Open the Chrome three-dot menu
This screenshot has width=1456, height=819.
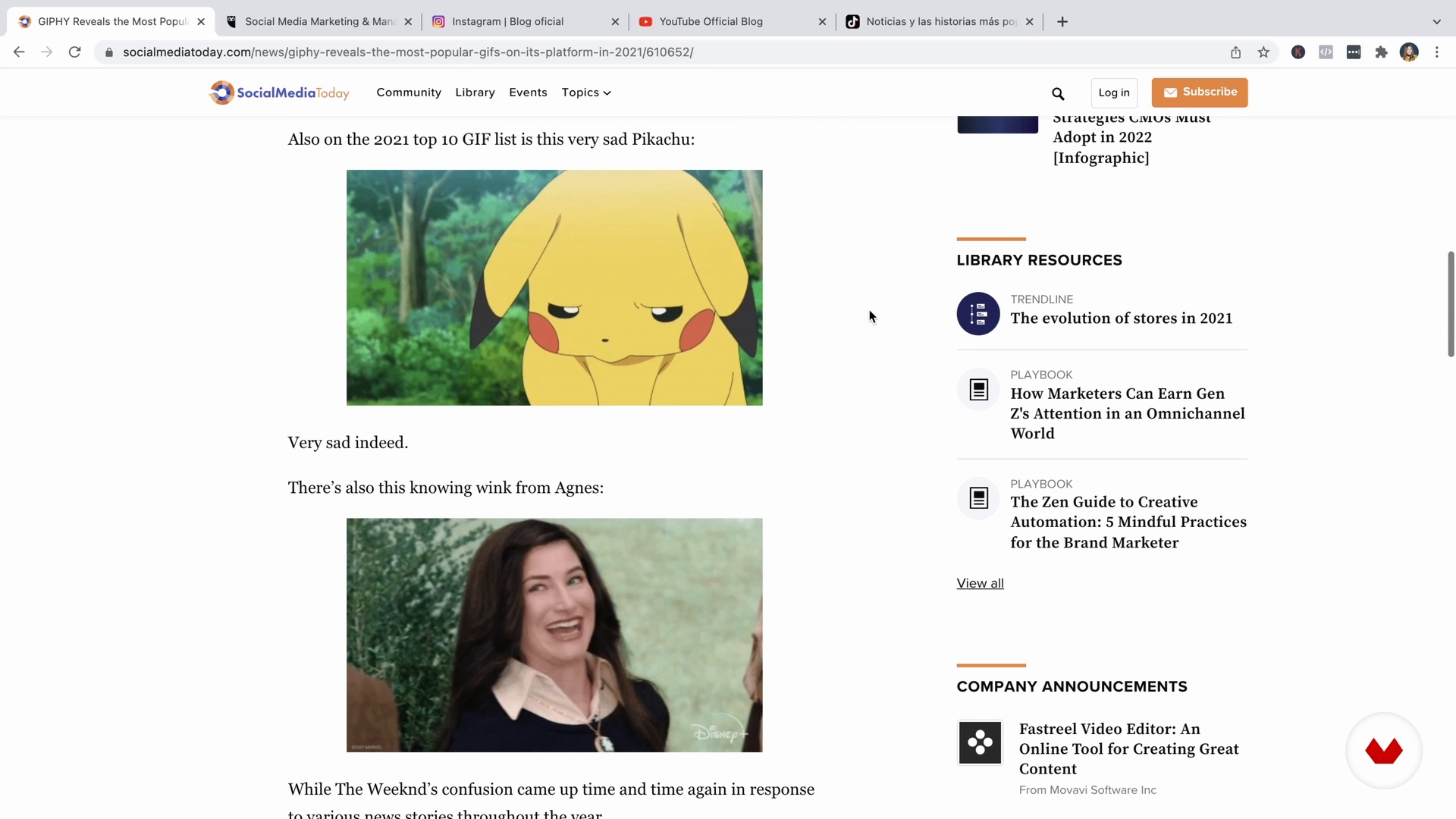point(1437,52)
